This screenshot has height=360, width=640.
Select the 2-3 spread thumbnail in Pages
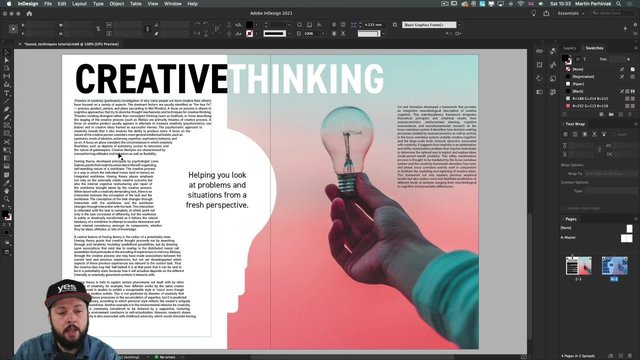(x=578, y=266)
